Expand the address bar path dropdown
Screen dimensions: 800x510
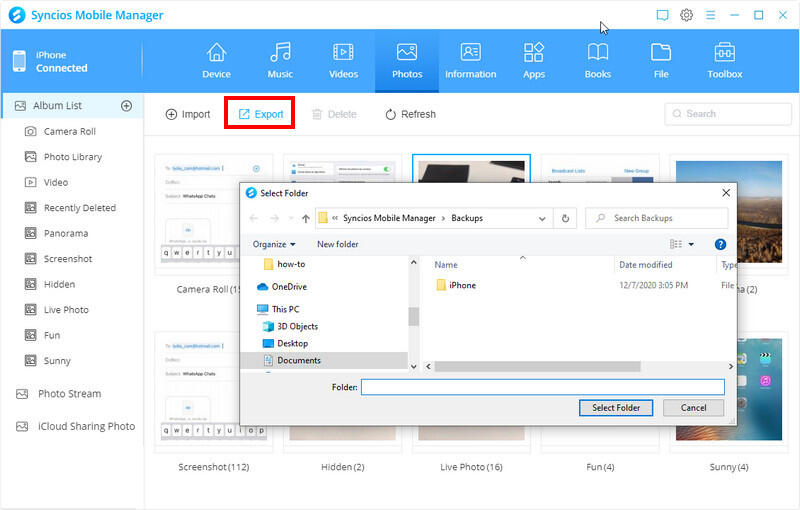[x=542, y=218]
